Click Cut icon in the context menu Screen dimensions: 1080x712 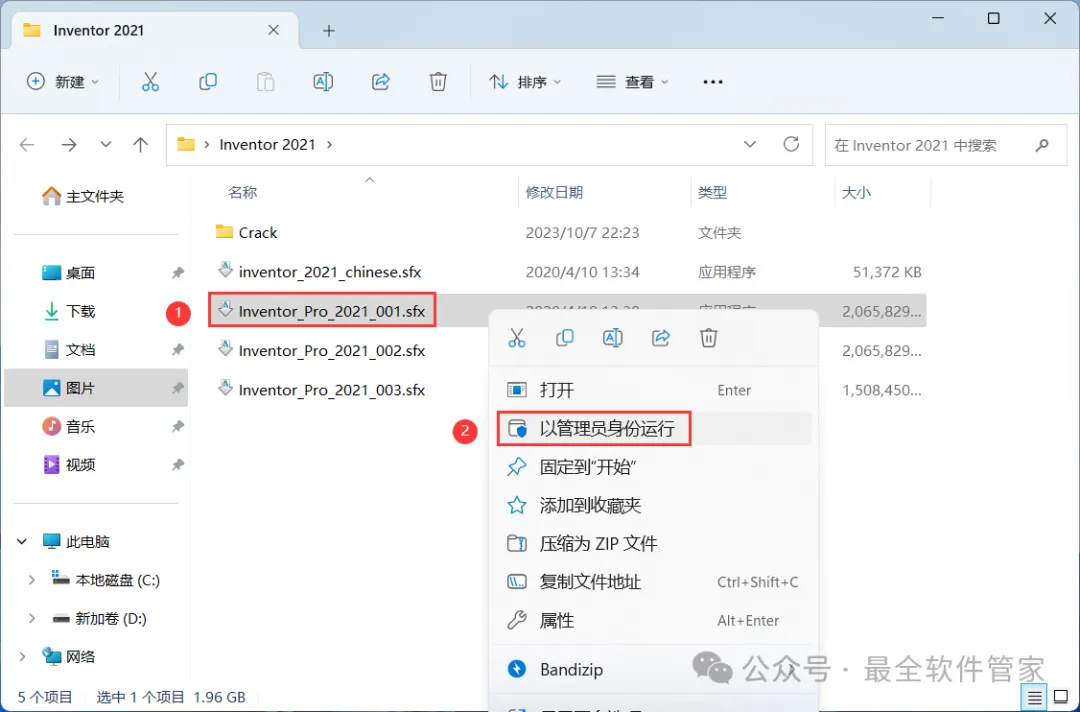coord(517,338)
